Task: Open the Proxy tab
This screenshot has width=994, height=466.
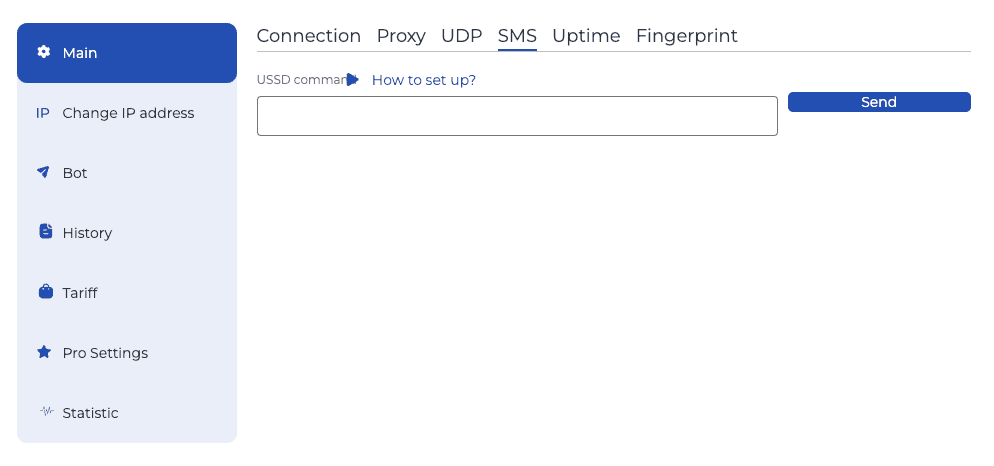Action: [401, 36]
